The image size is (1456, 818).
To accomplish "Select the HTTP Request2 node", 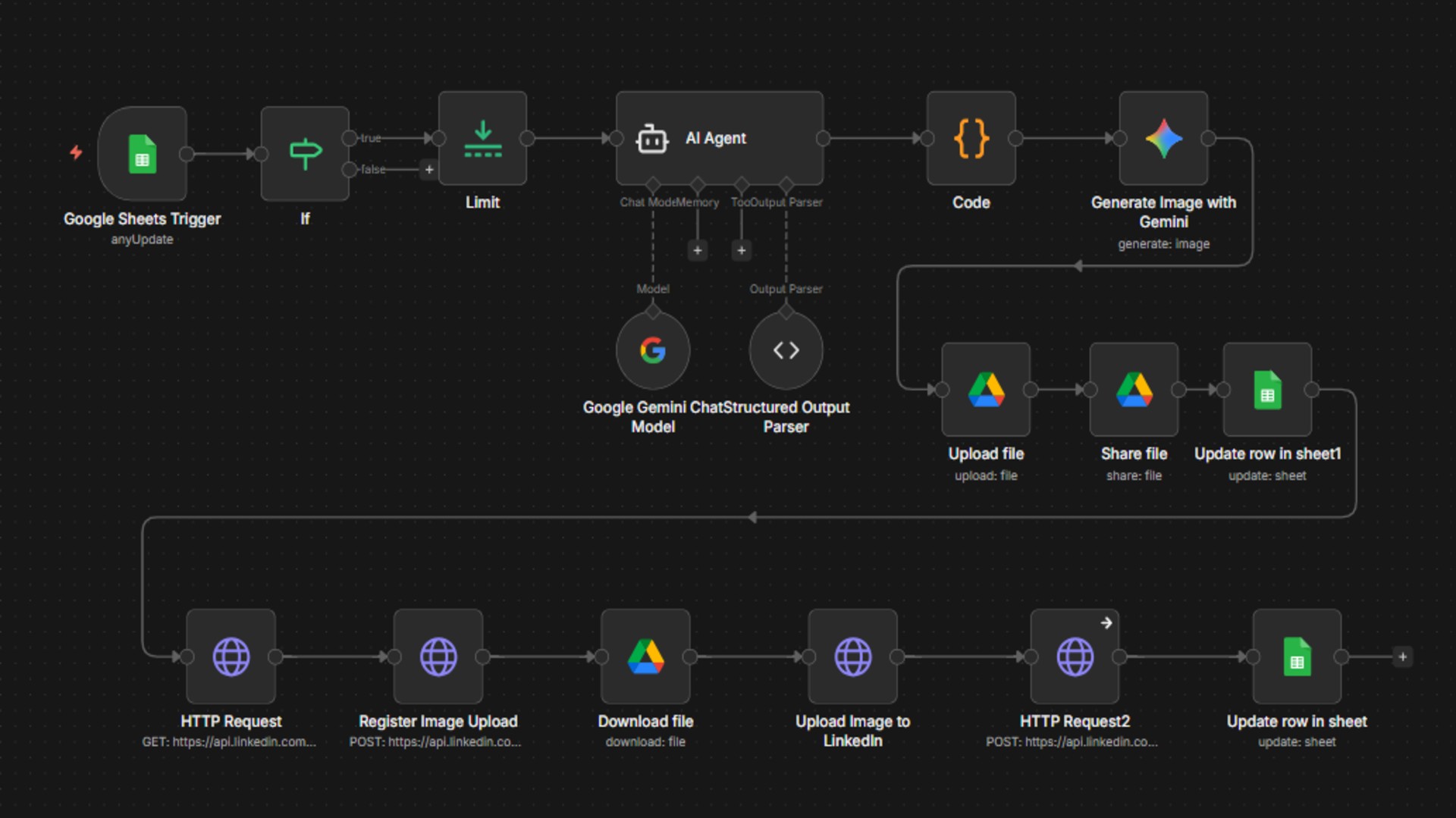I will point(1075,657).
